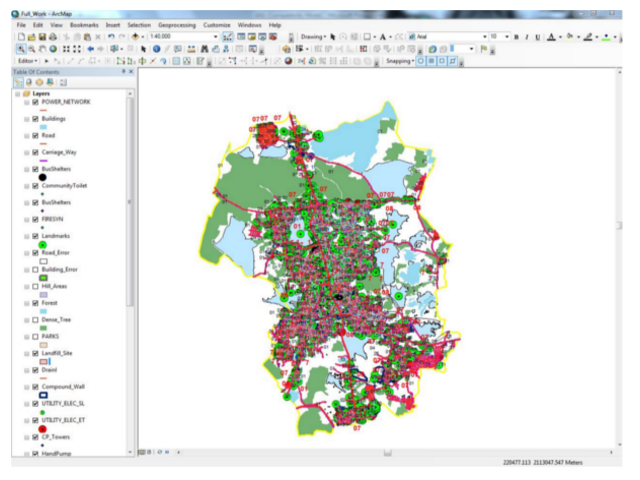Open the Geoprocessing menu
The height and width of the screenshot is (480, 640).
[x=177, y=25]
